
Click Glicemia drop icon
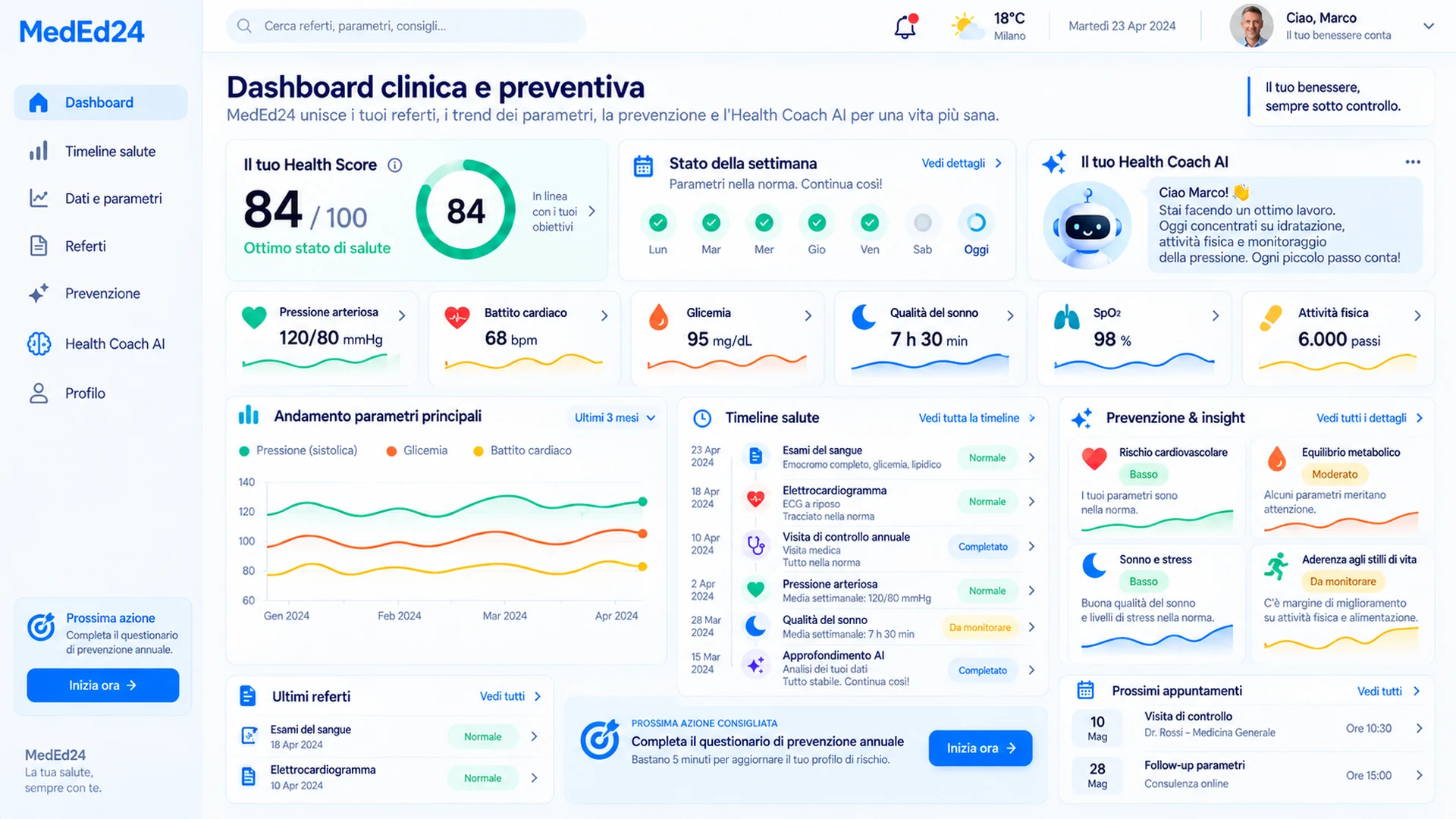coord(659,317)
